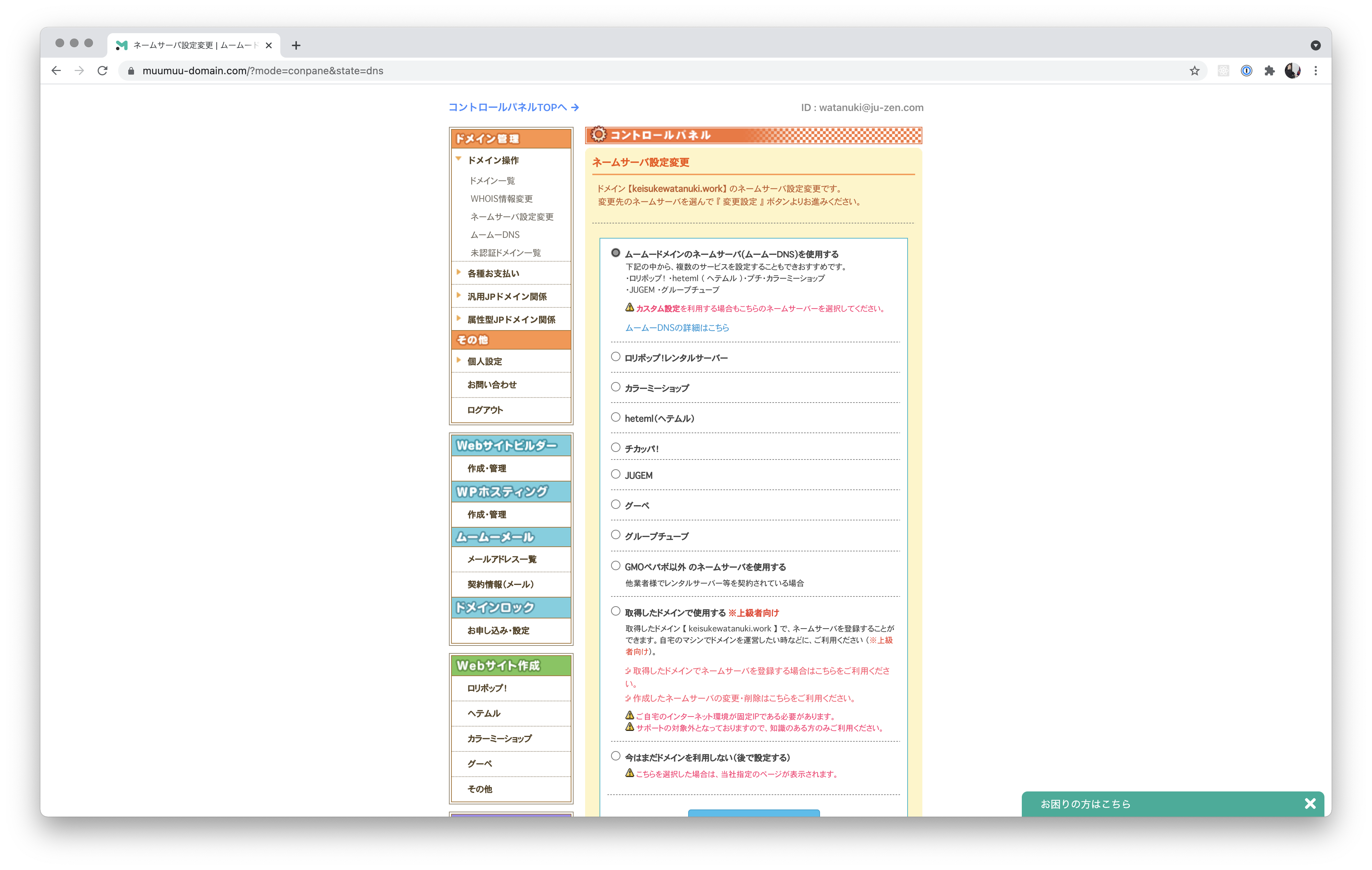Expand 汎用JPドメイン関係 sidebar section
This screenshot has width=1372, height=870.
pos(507,297)
